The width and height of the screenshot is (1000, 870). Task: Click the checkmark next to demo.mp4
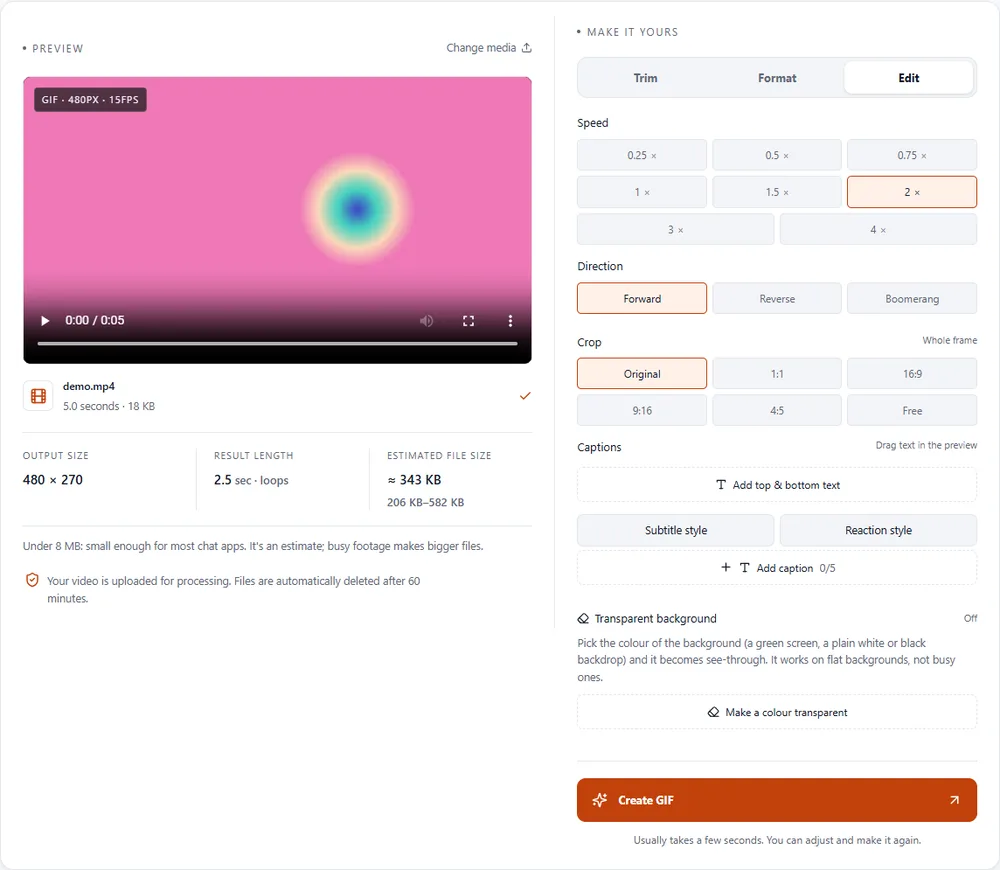click(x=525, y=396)
